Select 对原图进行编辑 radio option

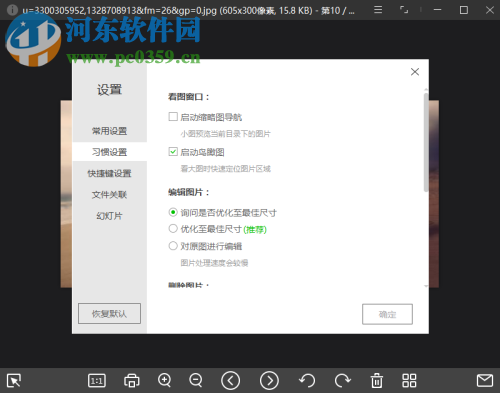(x=173, y=246)
